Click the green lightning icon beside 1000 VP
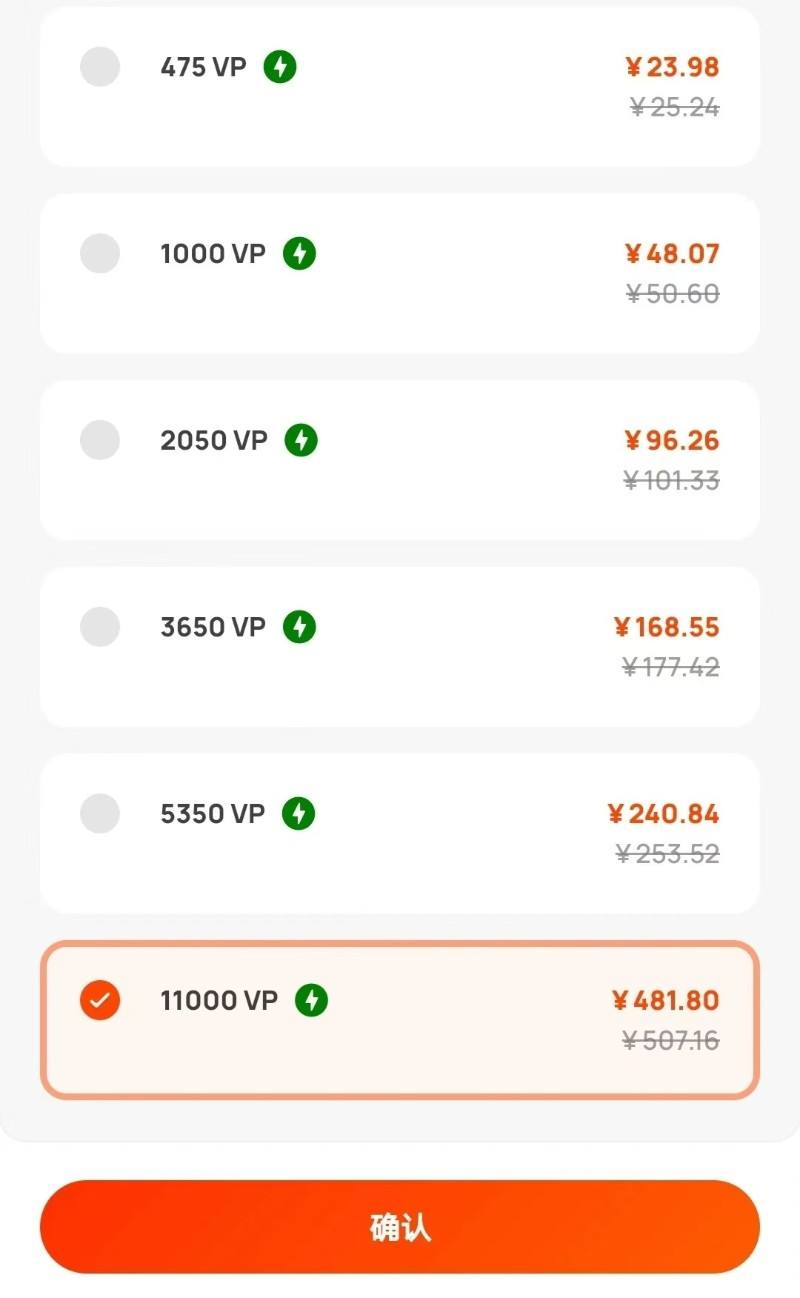The height and width of the screenshot is (1298, 800). pos(299,254)
